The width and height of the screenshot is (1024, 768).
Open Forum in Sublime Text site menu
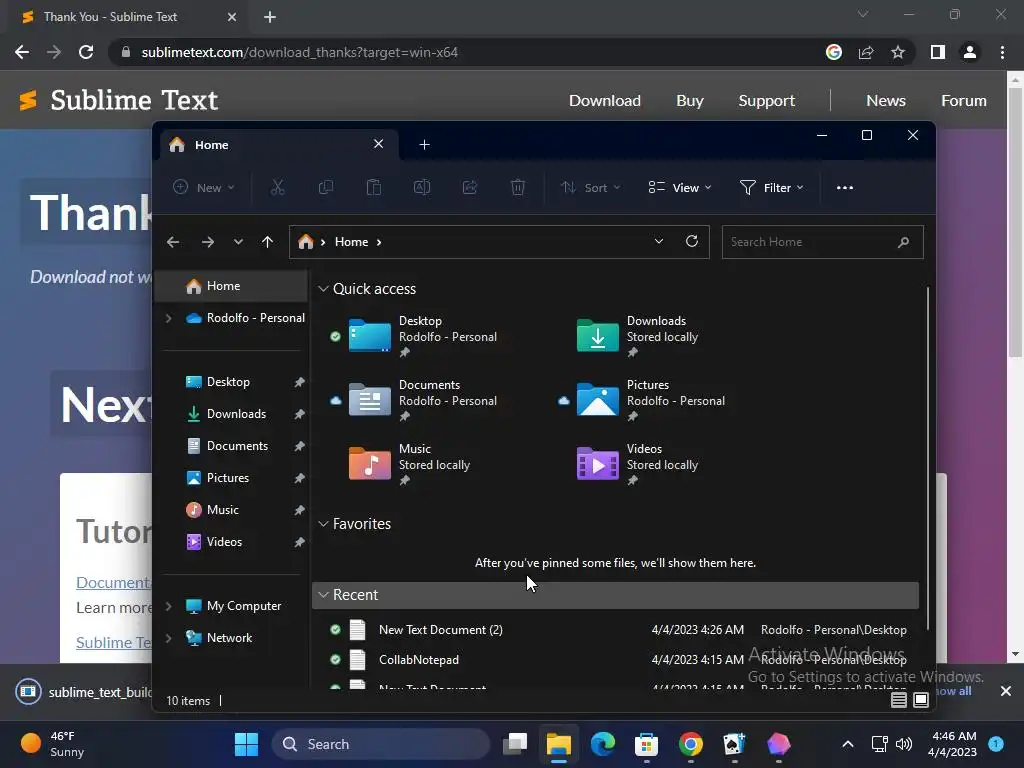963,101
